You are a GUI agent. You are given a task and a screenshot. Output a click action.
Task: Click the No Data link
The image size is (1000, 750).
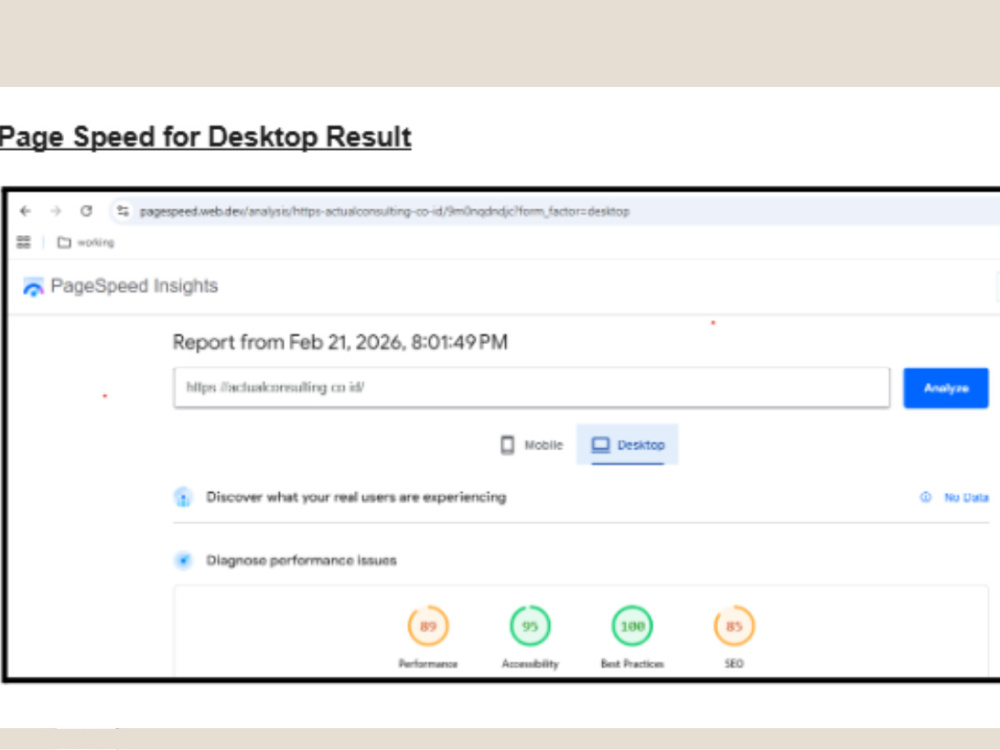pos(966,497)
